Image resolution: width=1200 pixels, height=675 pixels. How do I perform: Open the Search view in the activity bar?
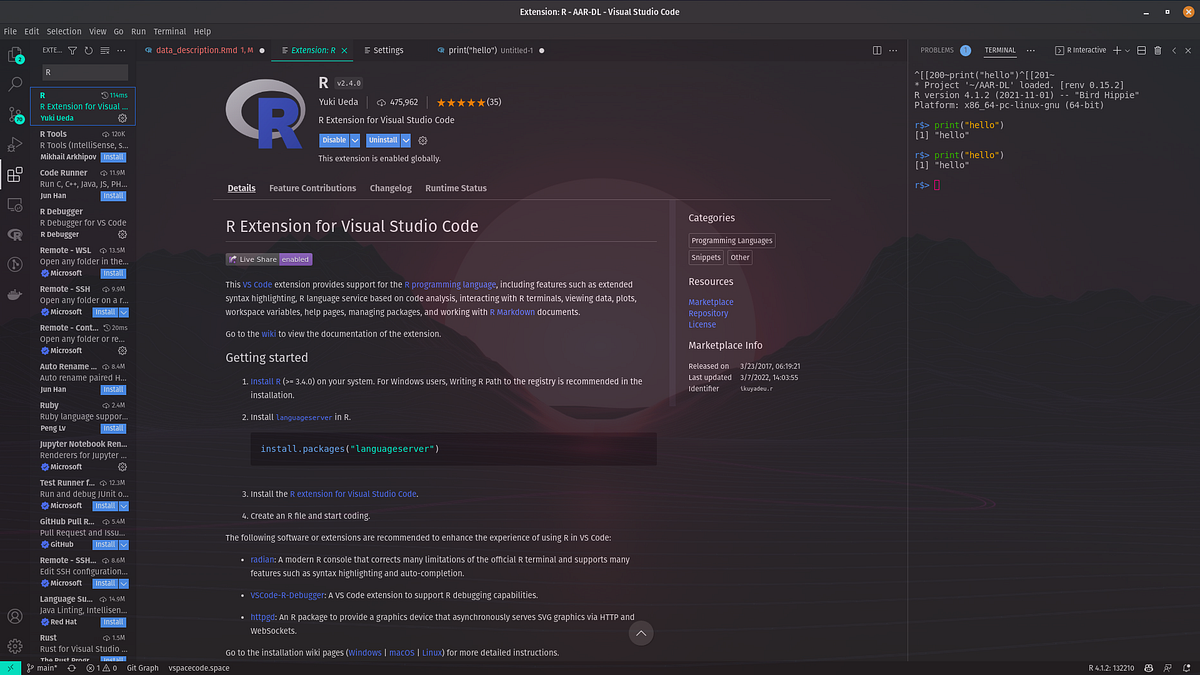tap(15, 84)
